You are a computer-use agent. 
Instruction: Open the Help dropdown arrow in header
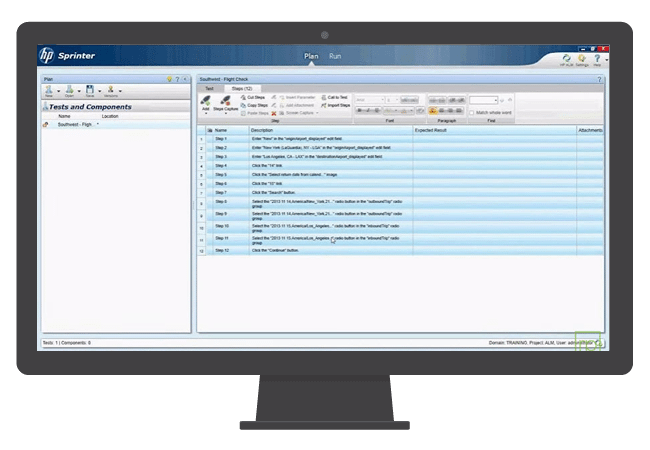point(606,60)
